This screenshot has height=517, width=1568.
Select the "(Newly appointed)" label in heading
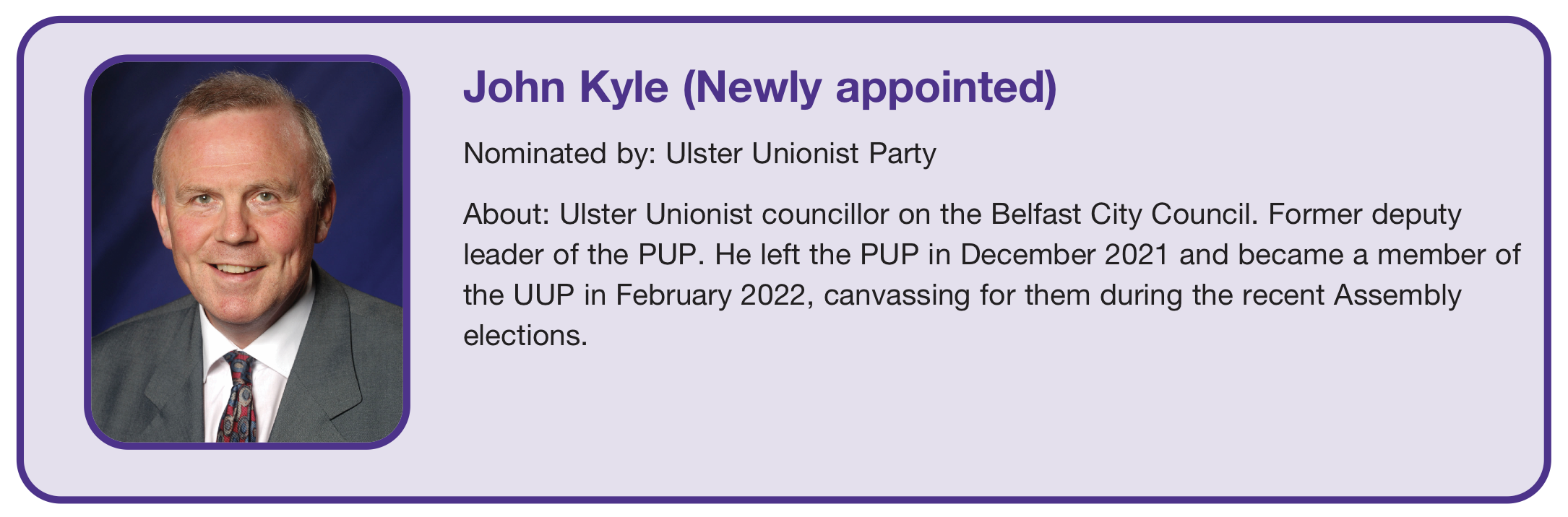point(869,87)
